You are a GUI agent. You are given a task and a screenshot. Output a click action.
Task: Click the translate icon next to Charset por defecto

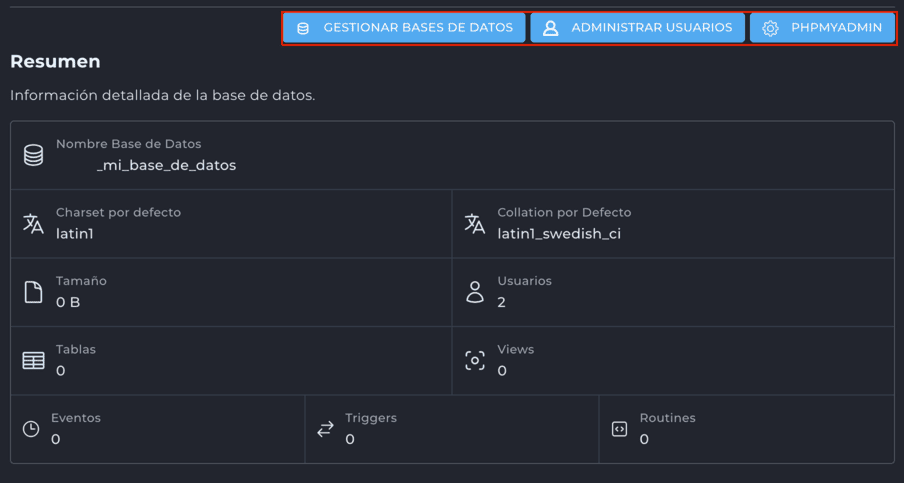[x=33, y=224]
